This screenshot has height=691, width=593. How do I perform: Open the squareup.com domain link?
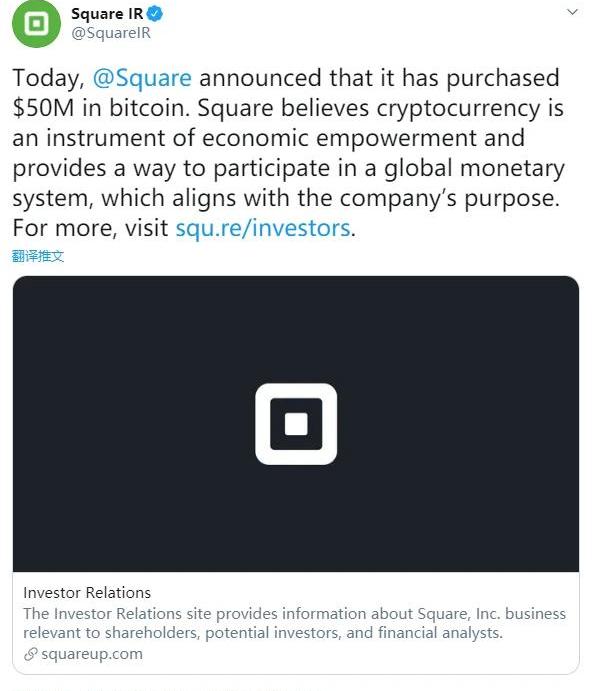(92, 654)
